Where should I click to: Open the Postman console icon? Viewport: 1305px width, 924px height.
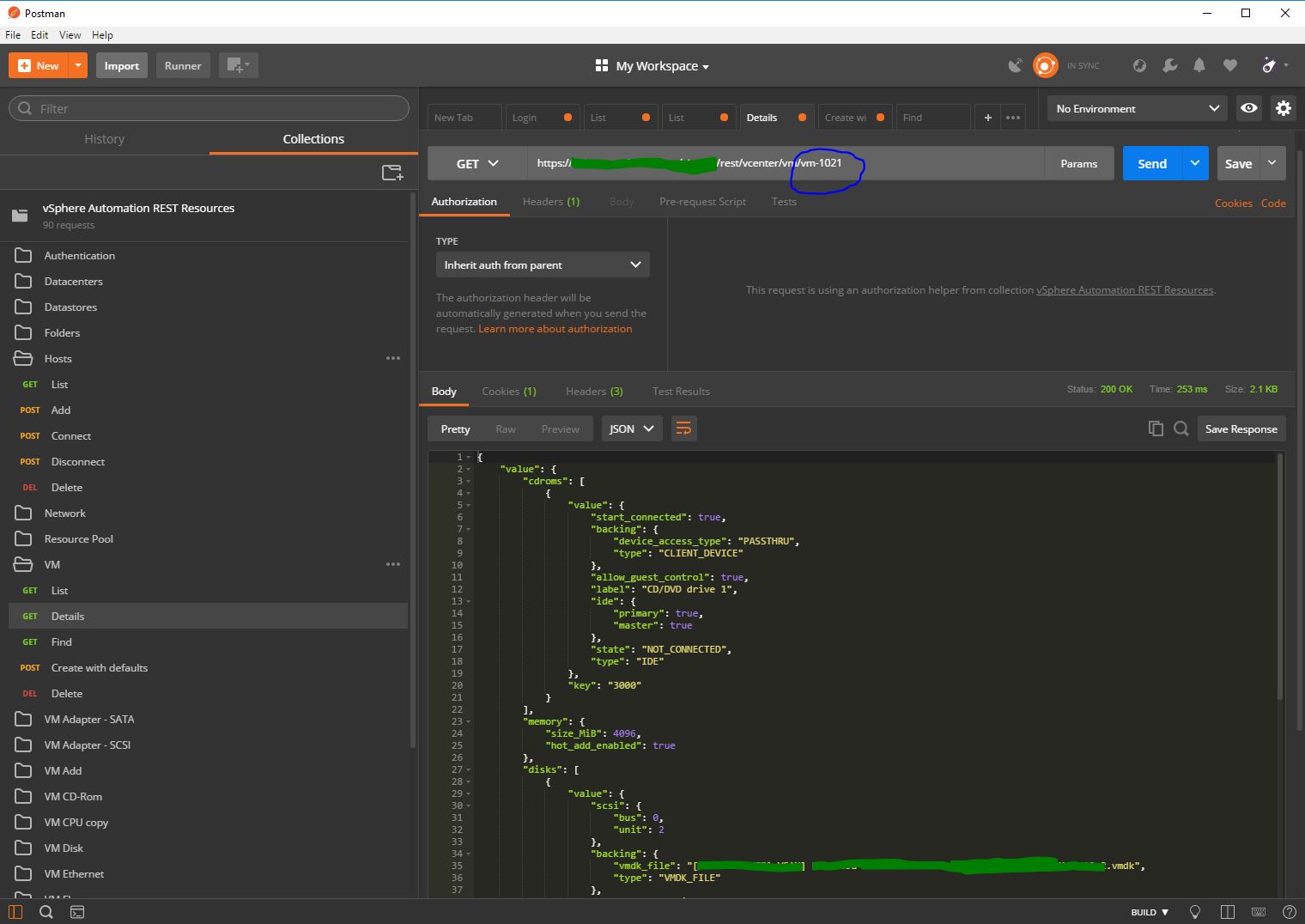[x=77, y=912]
